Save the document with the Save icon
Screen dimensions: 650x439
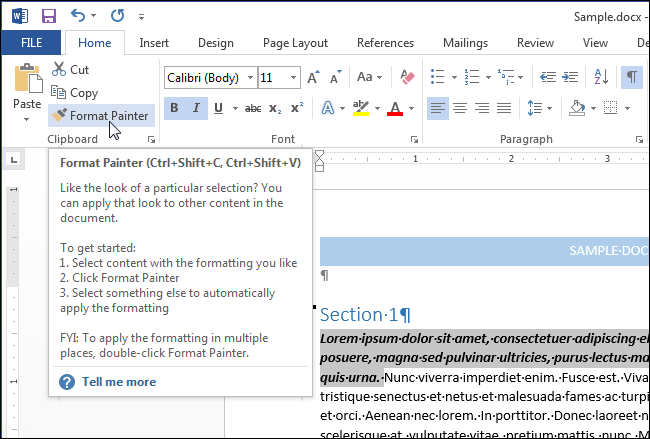pos(48,16)
